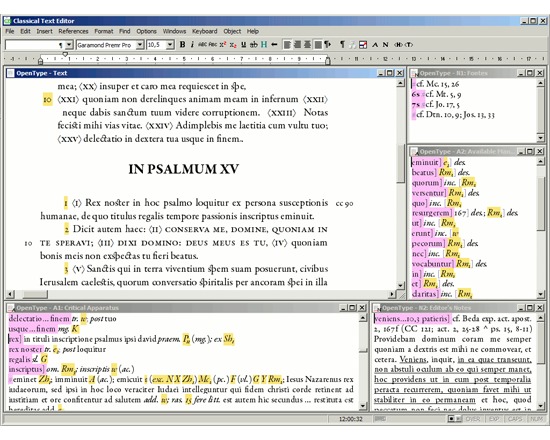Open the Windows menu
Screen dimensions: 550x440
coord(174,31)
